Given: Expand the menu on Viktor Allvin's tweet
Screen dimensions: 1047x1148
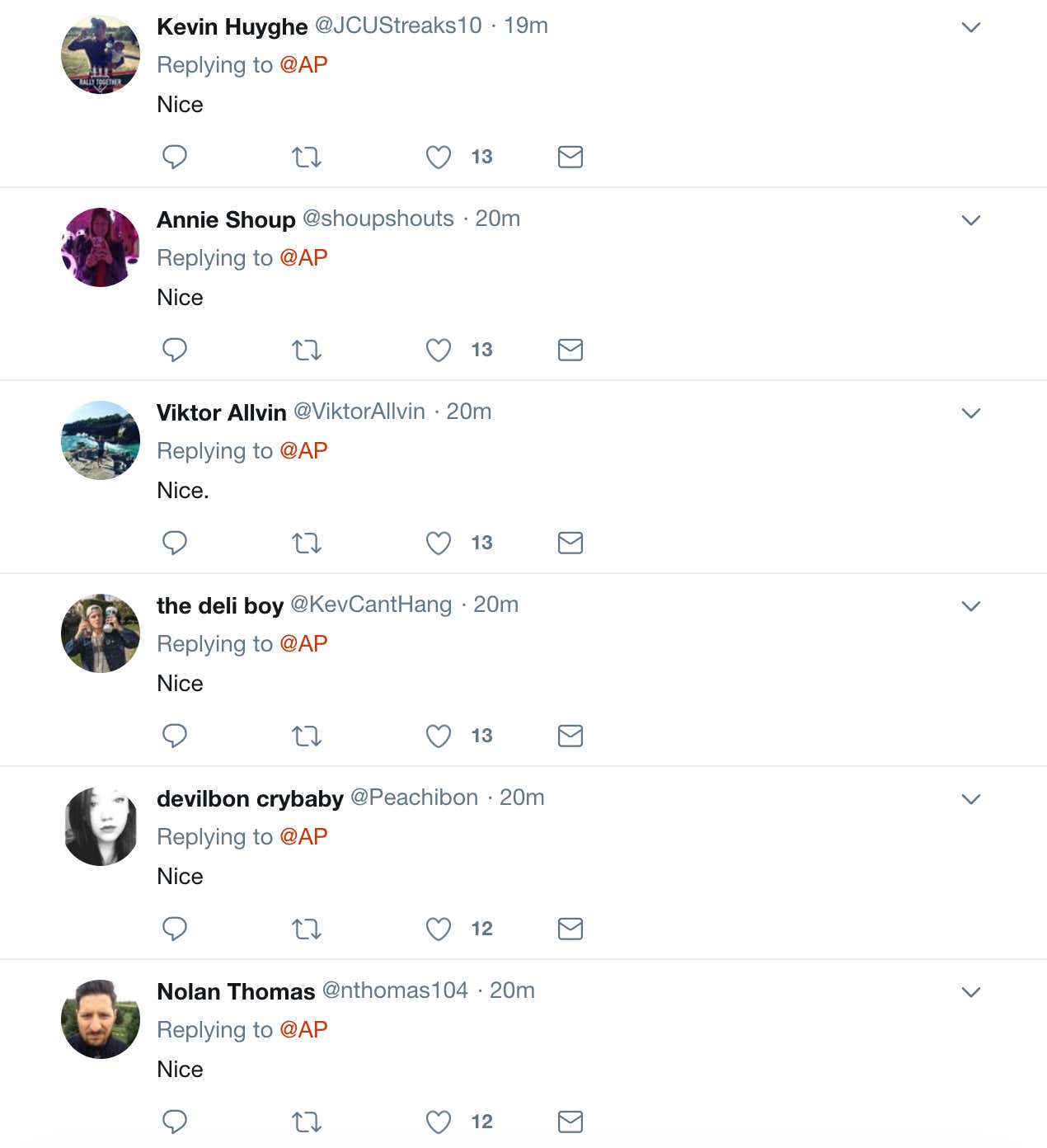Looking at the screenshot, I should [971, 413].
